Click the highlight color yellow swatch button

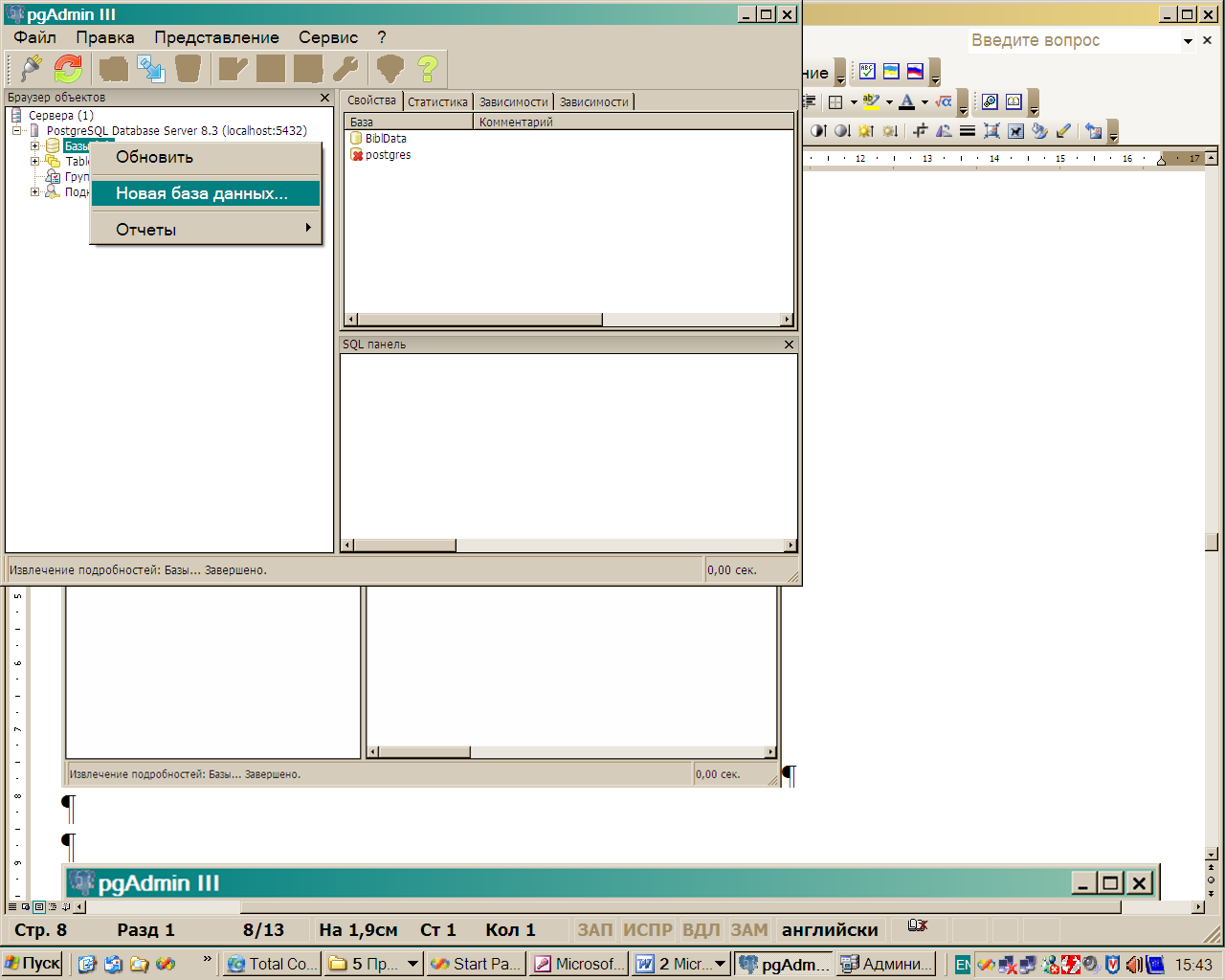871,101
